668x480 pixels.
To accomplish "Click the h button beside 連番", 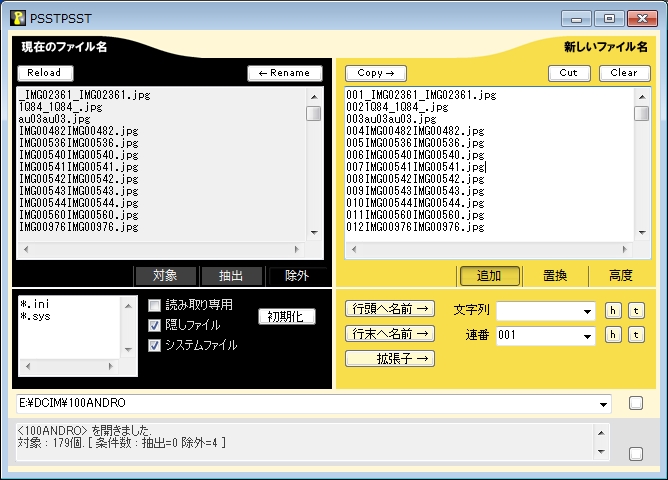I will pyautogui.click(x=613, y=335).
